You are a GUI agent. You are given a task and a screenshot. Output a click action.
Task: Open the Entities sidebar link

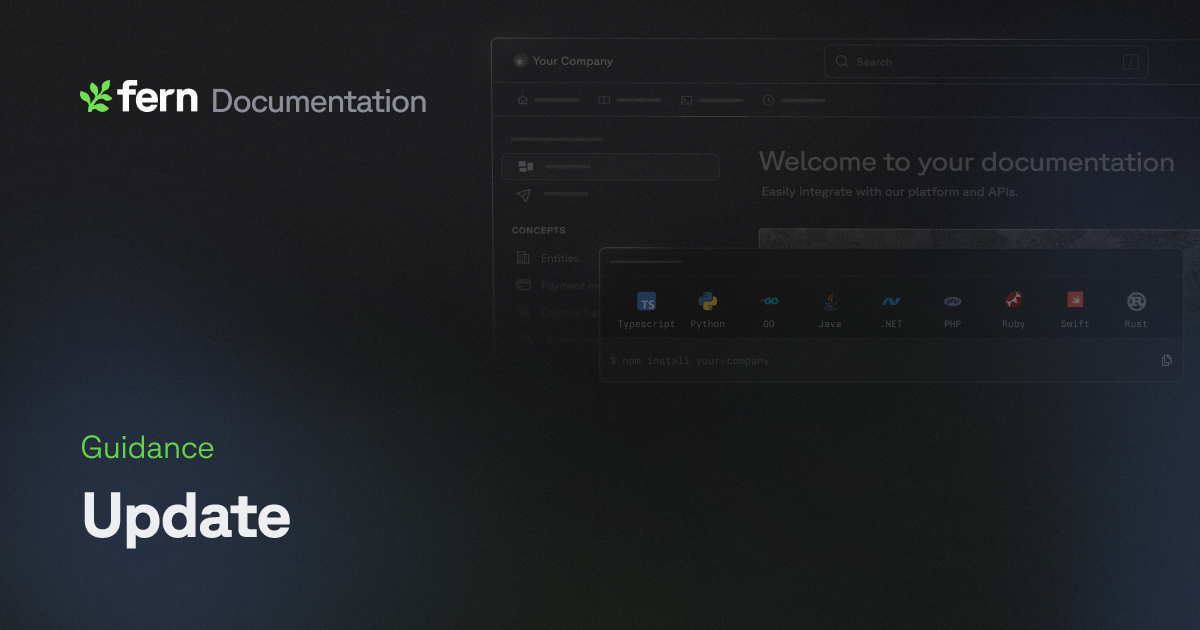560,258
